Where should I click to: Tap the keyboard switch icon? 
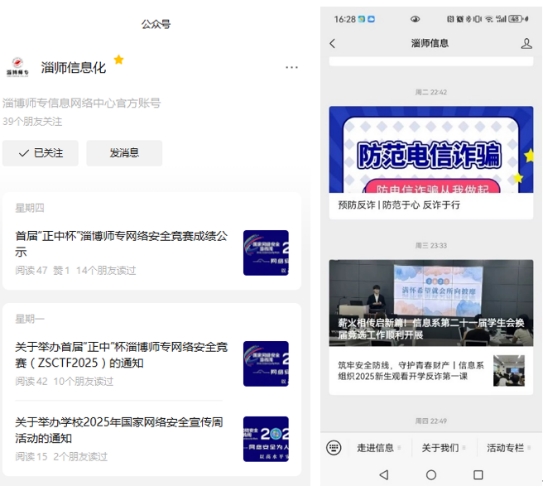[333, 448]
